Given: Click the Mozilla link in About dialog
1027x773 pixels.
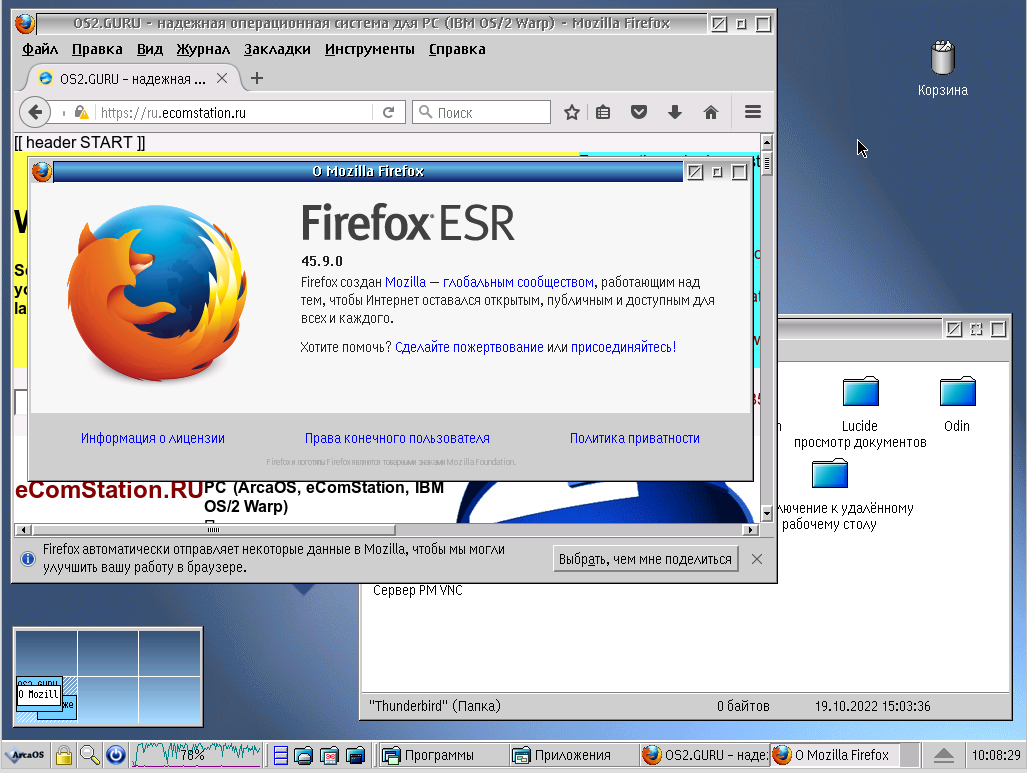Looking at the screenshot, I should click(x=405, y=282).
